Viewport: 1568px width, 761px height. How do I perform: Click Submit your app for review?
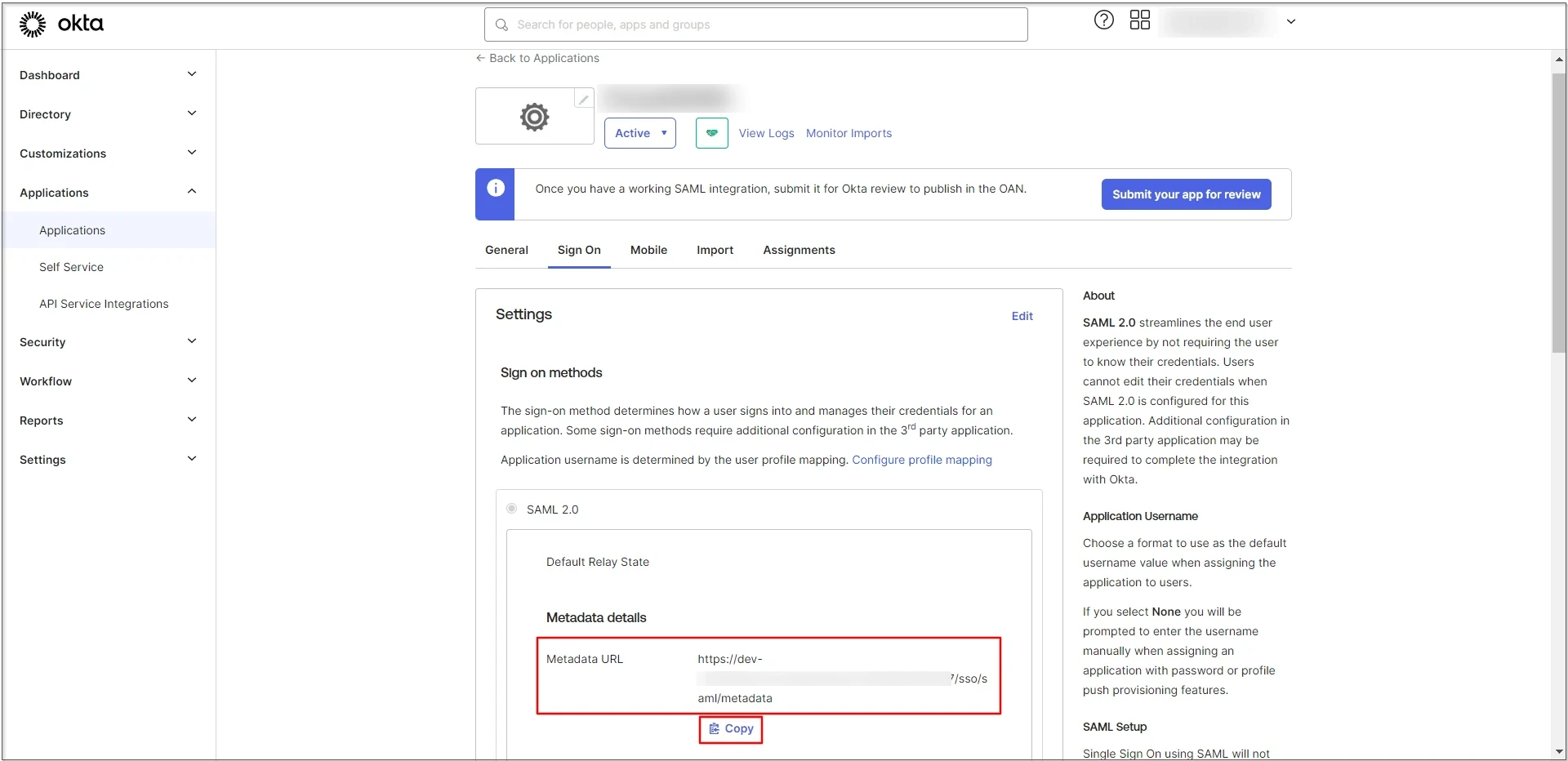pyautogui.click(x=1186, y=194)
